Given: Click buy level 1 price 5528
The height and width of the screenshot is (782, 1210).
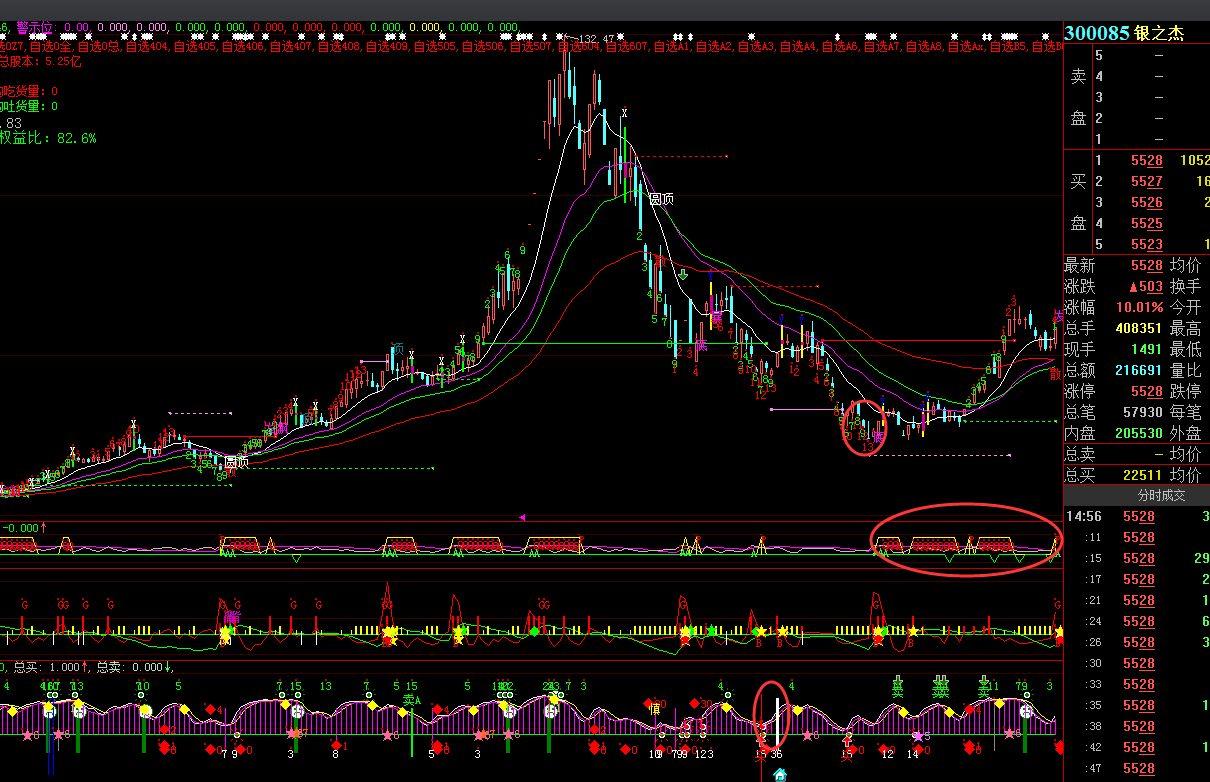Looking at the screenshot, I should (x=1146, y=161).
